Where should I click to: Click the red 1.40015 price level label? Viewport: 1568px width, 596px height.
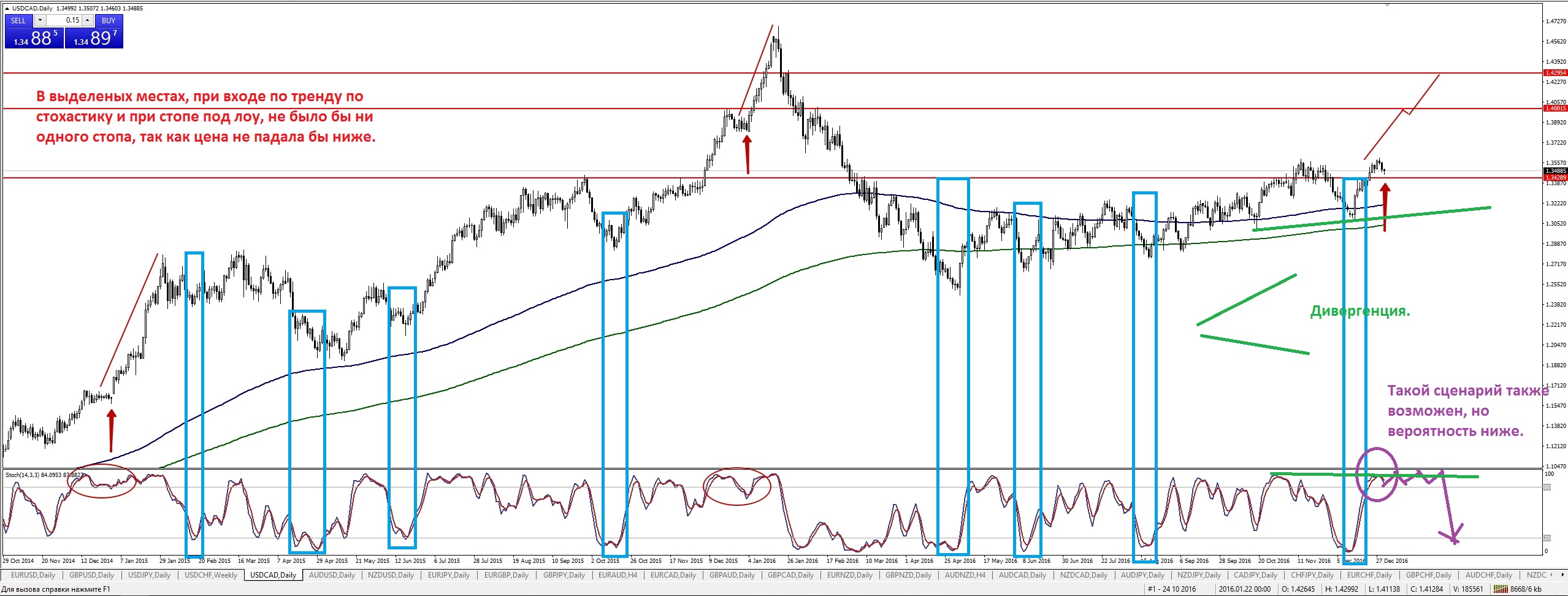tap(1555, 109)
